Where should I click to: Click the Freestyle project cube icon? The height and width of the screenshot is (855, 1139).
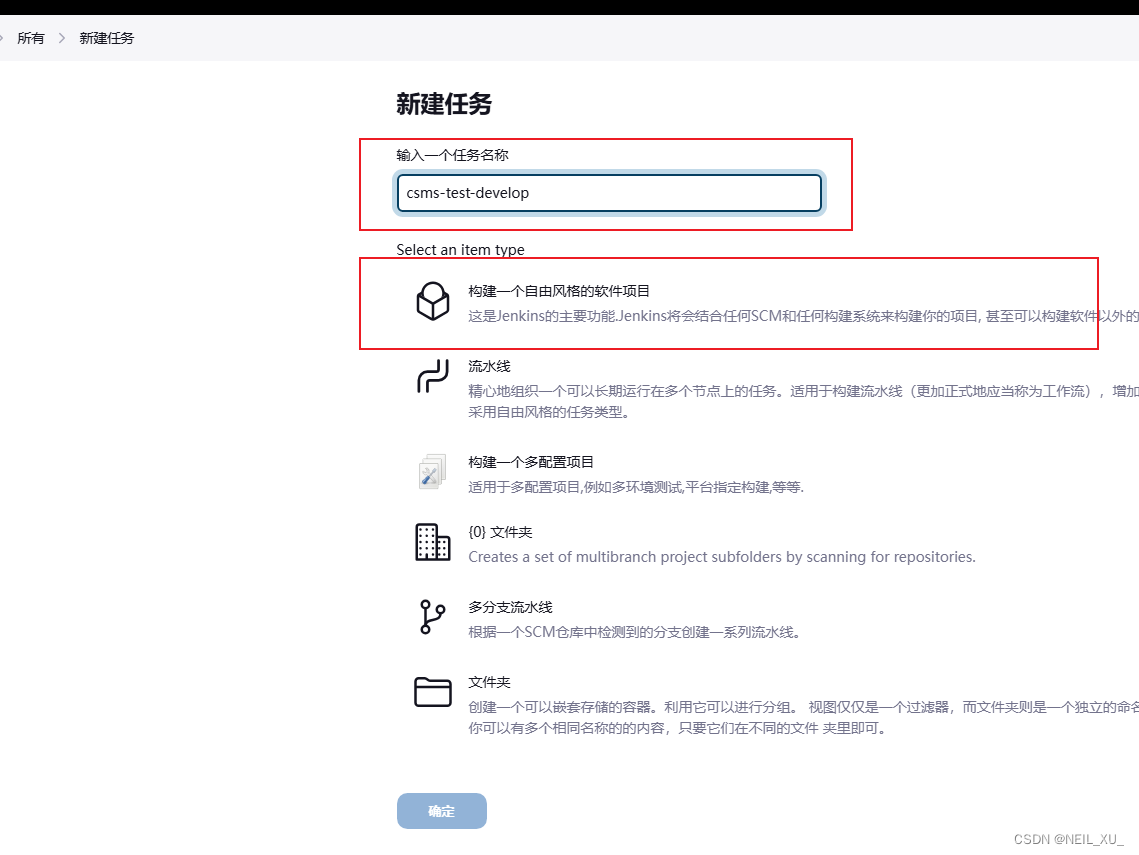tap(432, 301)
